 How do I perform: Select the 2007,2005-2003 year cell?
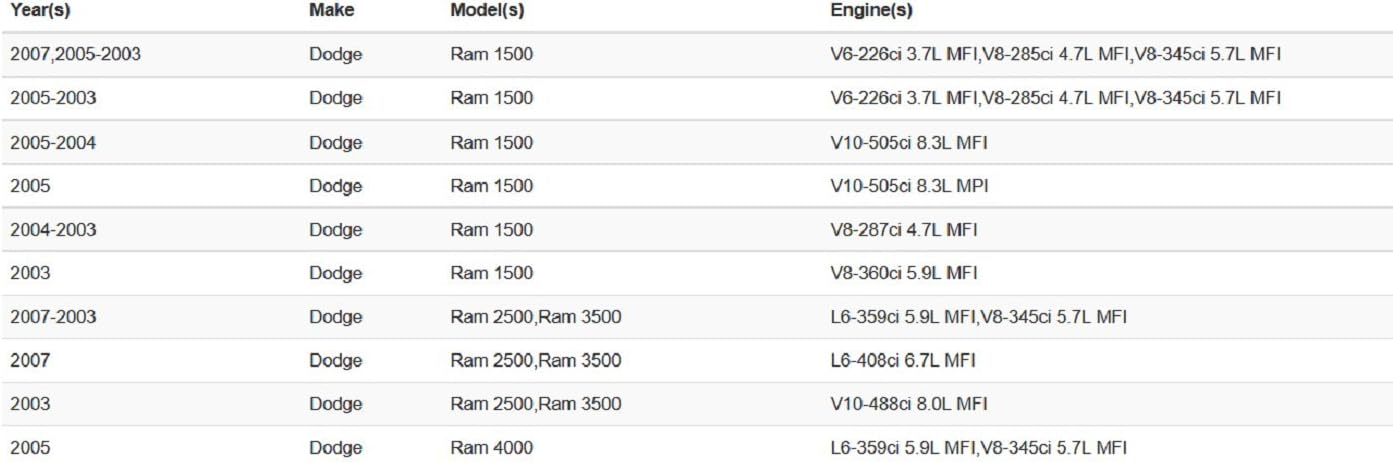(x=75, y=55)
